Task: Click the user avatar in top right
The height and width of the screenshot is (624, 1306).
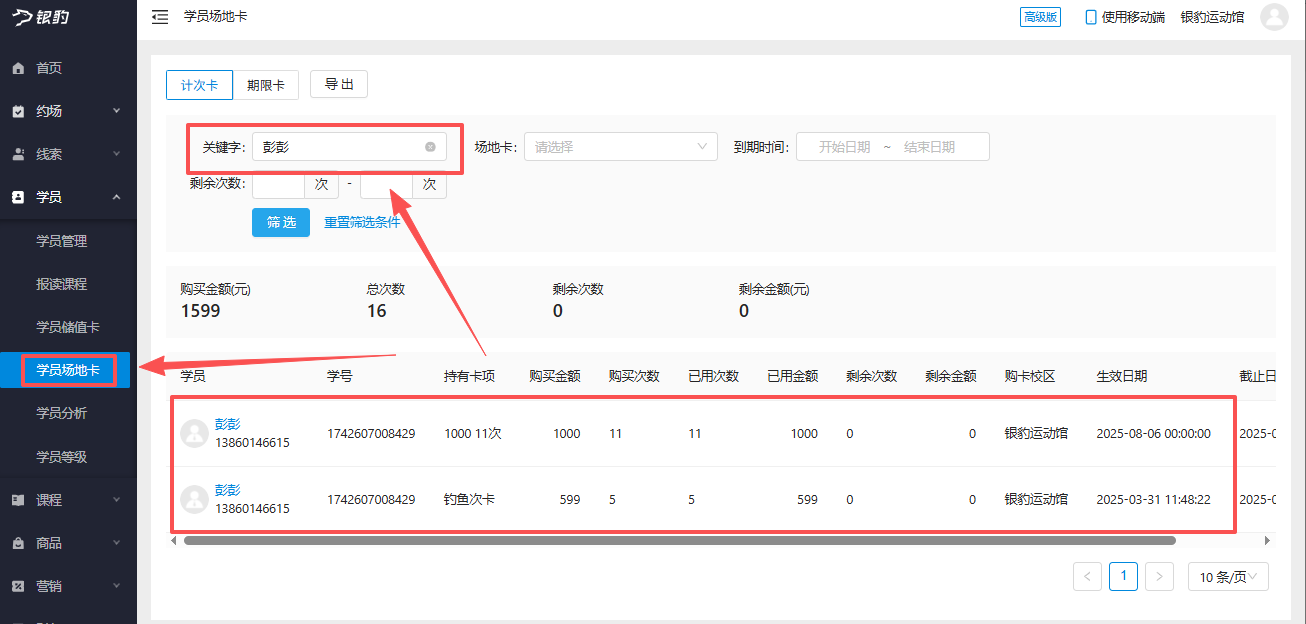Action: pos(1274,17)
